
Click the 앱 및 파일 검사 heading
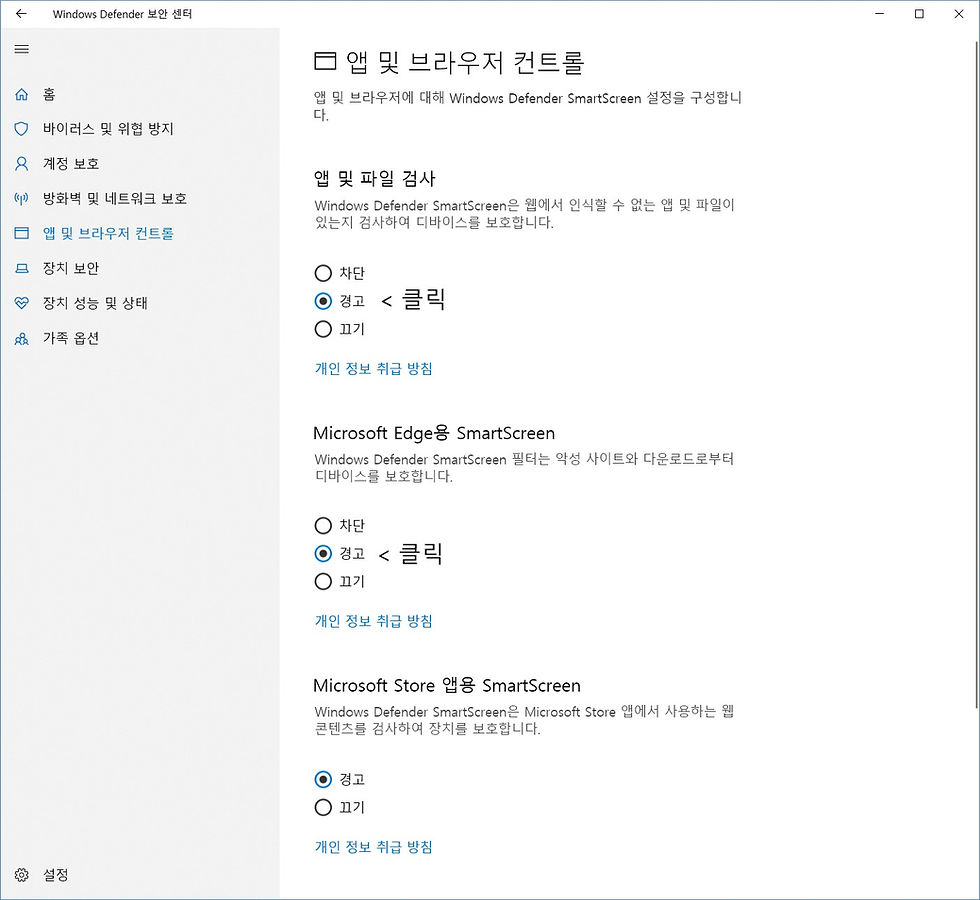point(374,179)
